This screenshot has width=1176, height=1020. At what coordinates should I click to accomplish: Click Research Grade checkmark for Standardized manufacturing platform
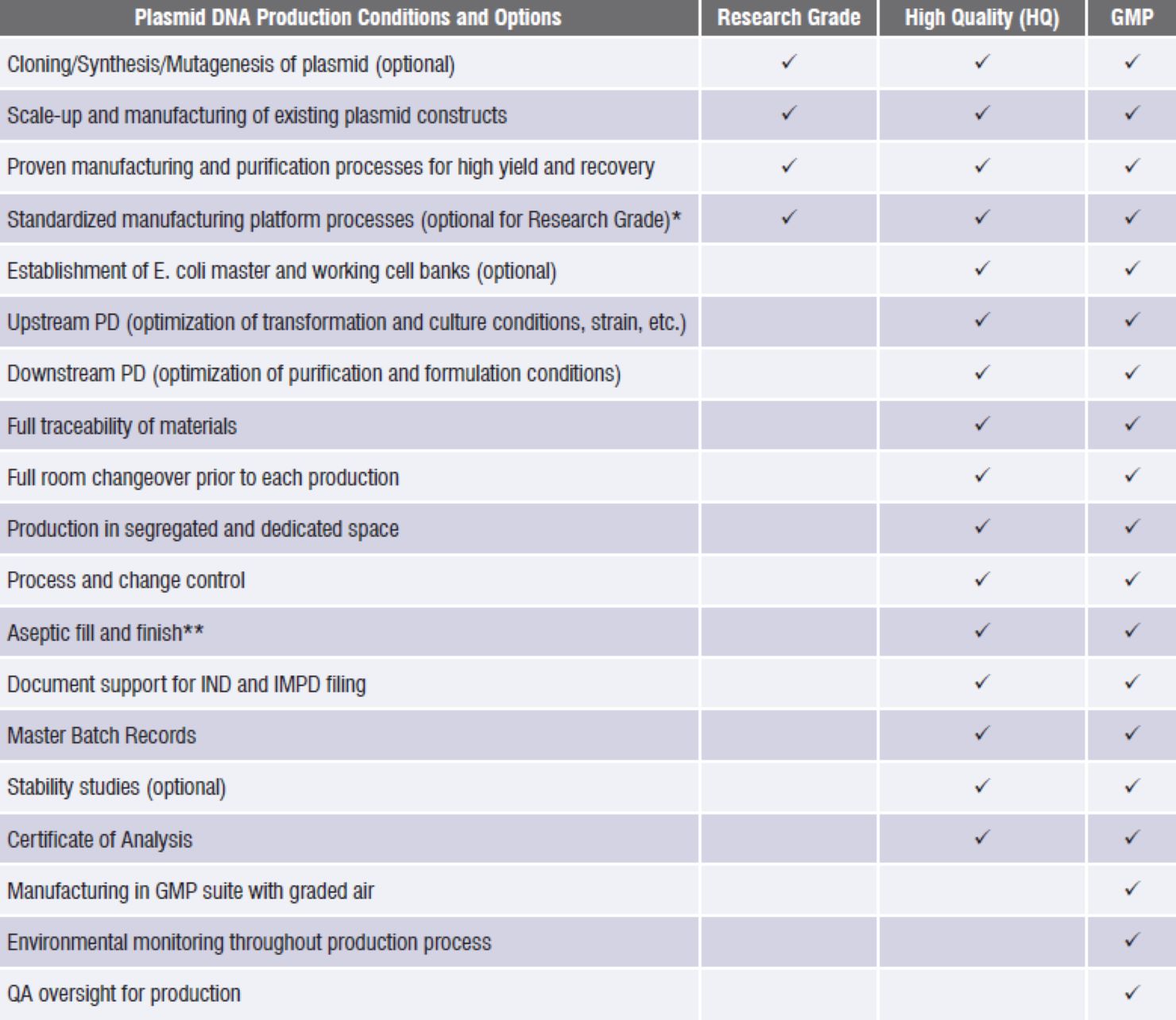(788, 217)
